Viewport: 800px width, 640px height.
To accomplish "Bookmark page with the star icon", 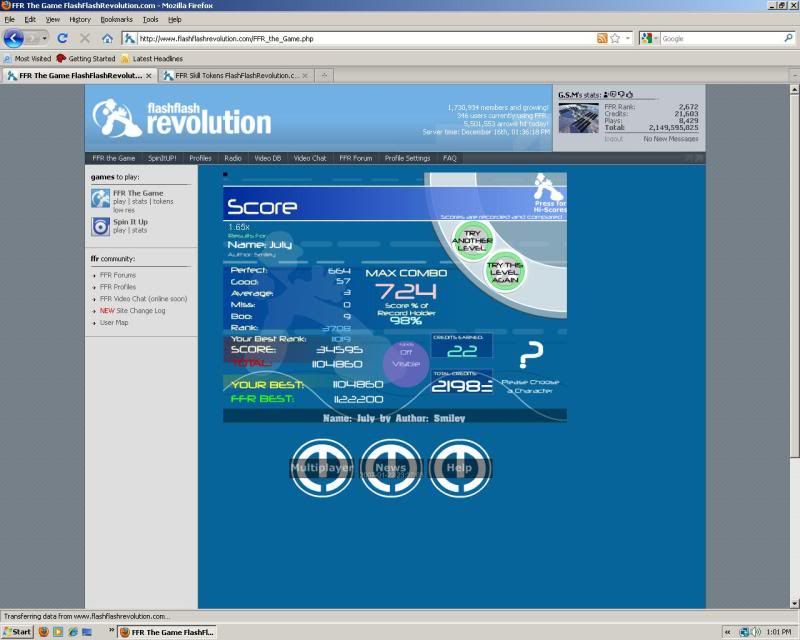I will click(x=615, y=38).
